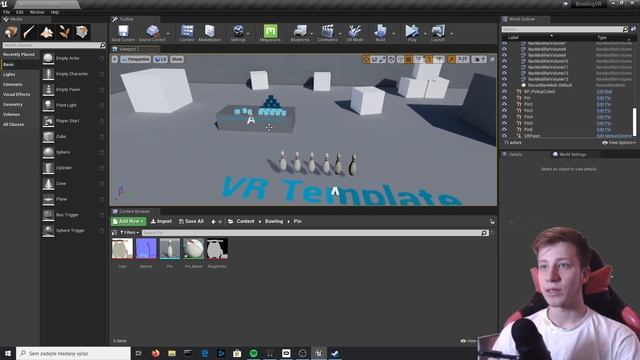Click the Cinematics clapperboard icon

click(x=327, y=31)
